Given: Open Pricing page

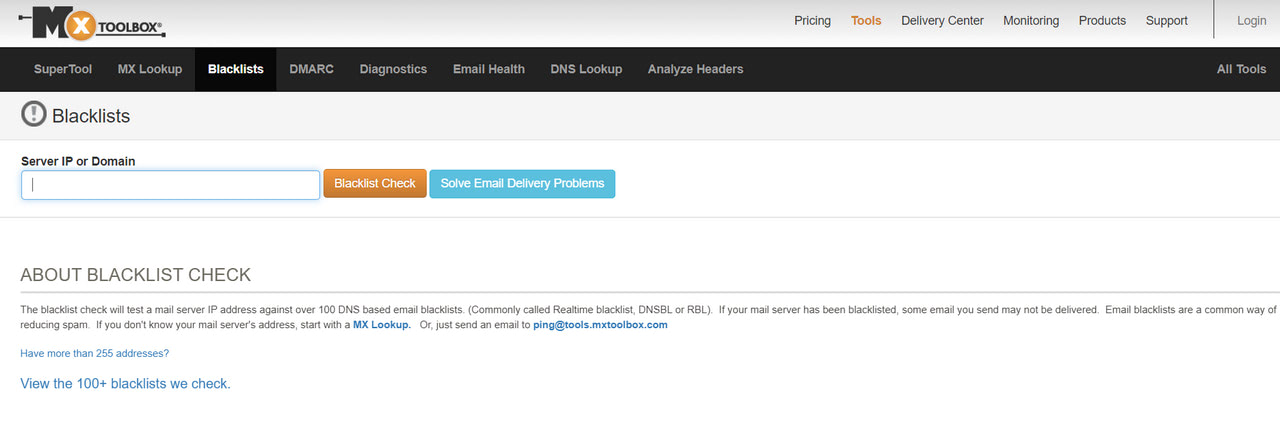Looking at the screenshot, I should [812, 20].
